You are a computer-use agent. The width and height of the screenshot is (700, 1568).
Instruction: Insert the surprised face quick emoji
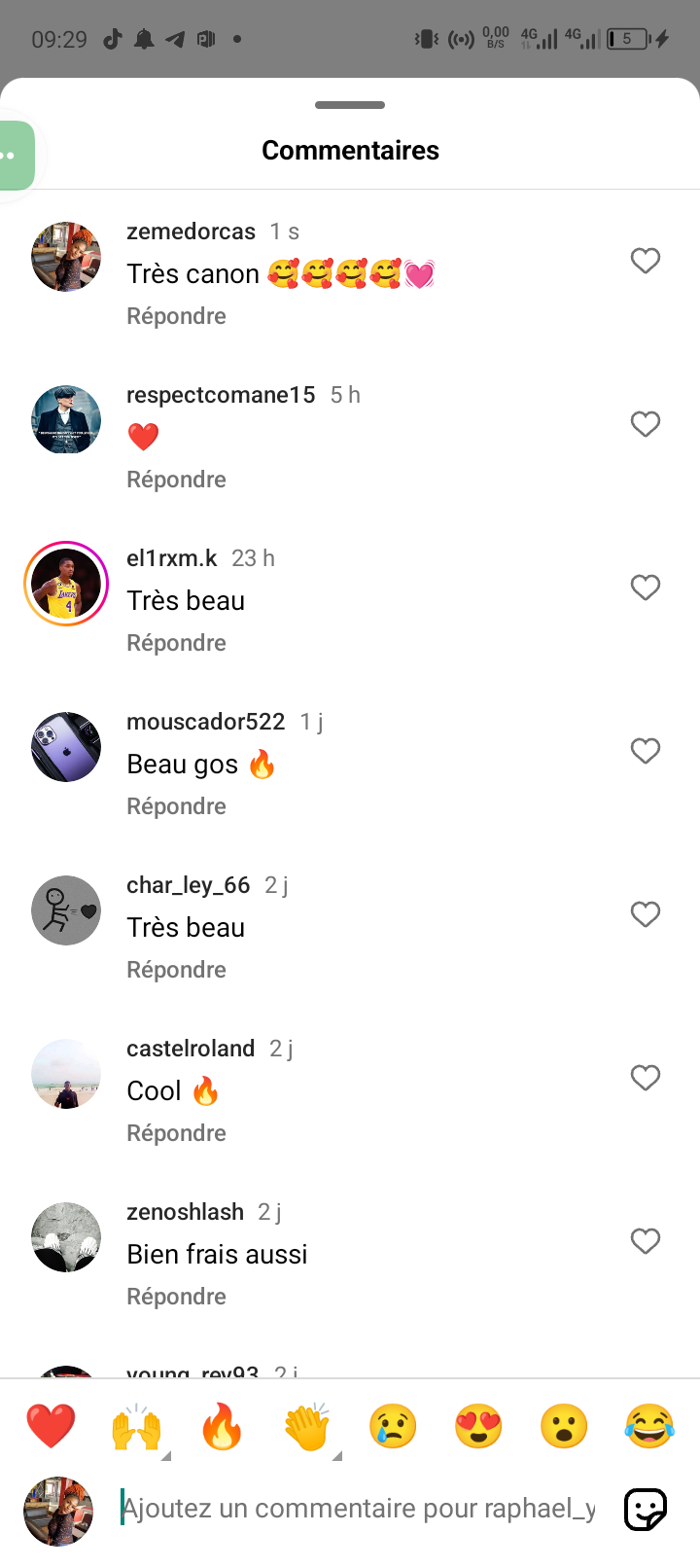click(x=564, y=1427)
